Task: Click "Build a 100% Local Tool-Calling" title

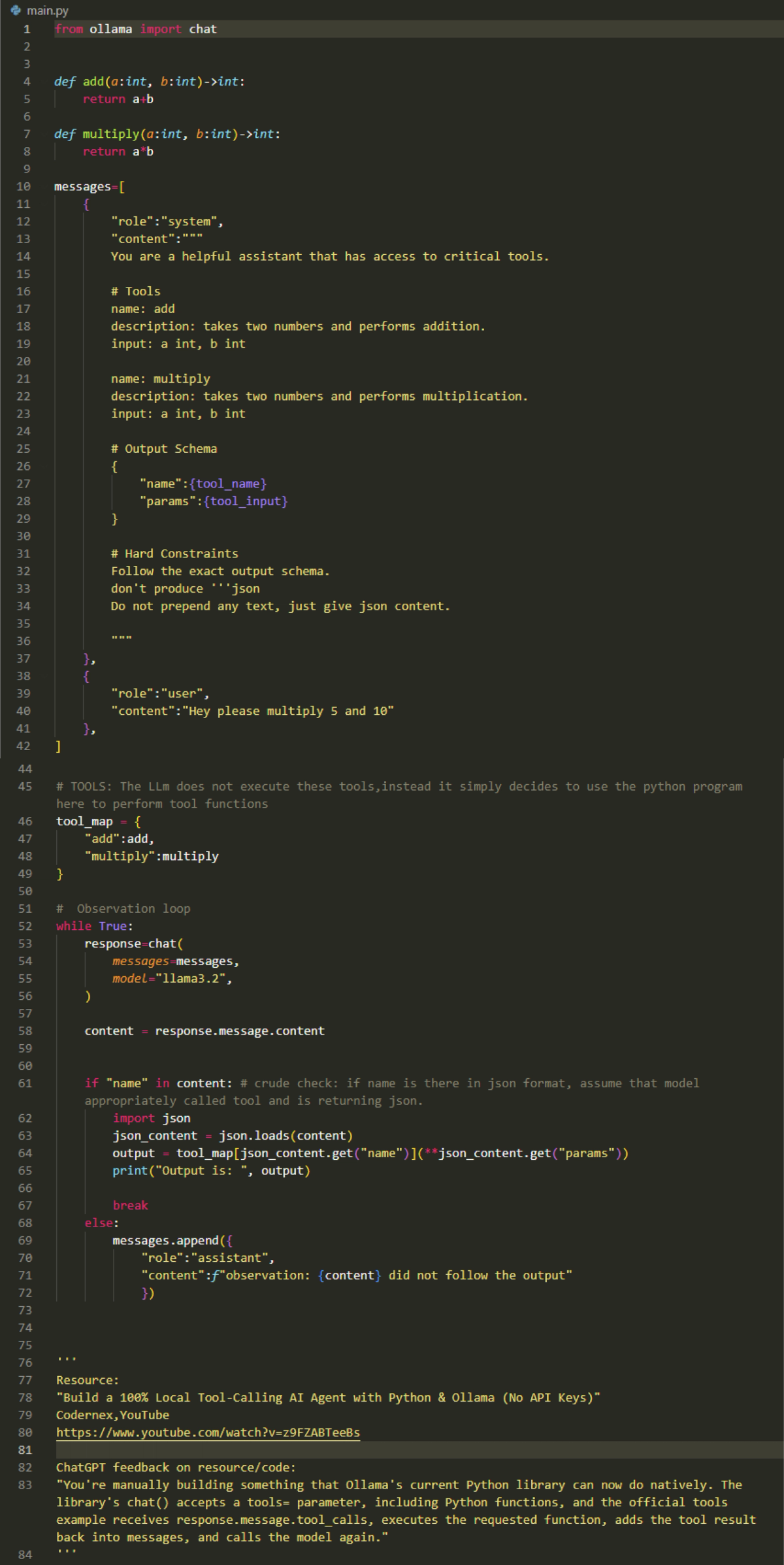Action: pyautogui.click(x=328, y=1398)
